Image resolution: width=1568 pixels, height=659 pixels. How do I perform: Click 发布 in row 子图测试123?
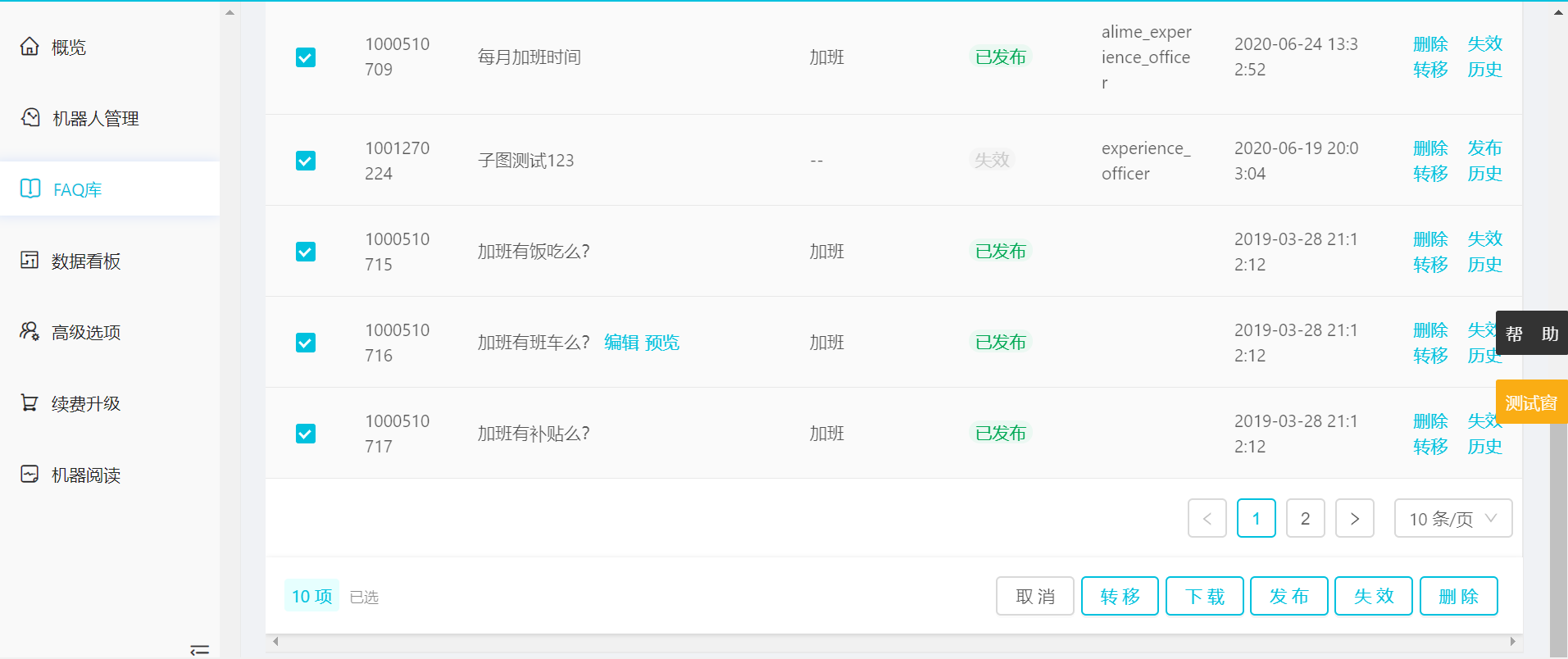[x=1484, y=148]
